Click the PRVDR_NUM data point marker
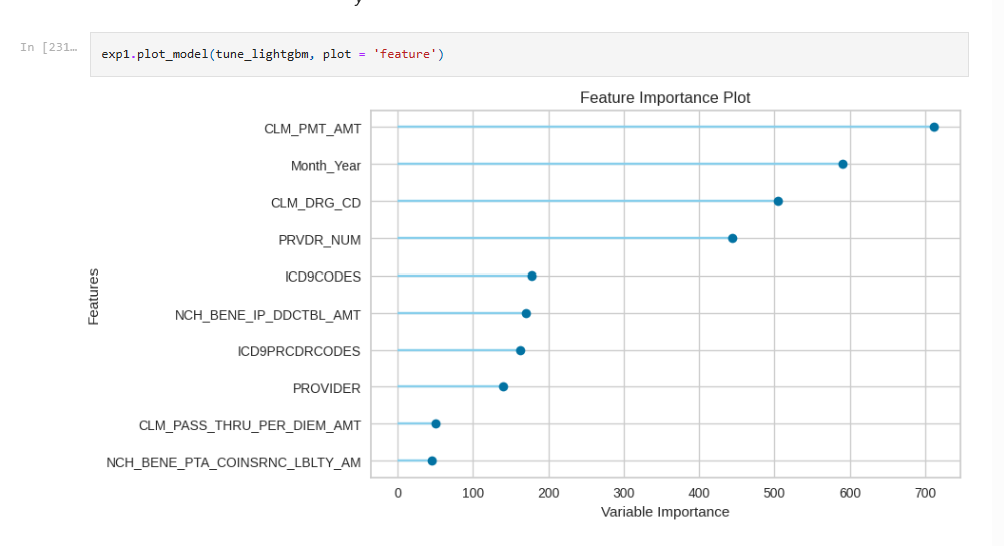 coord(733,239)
